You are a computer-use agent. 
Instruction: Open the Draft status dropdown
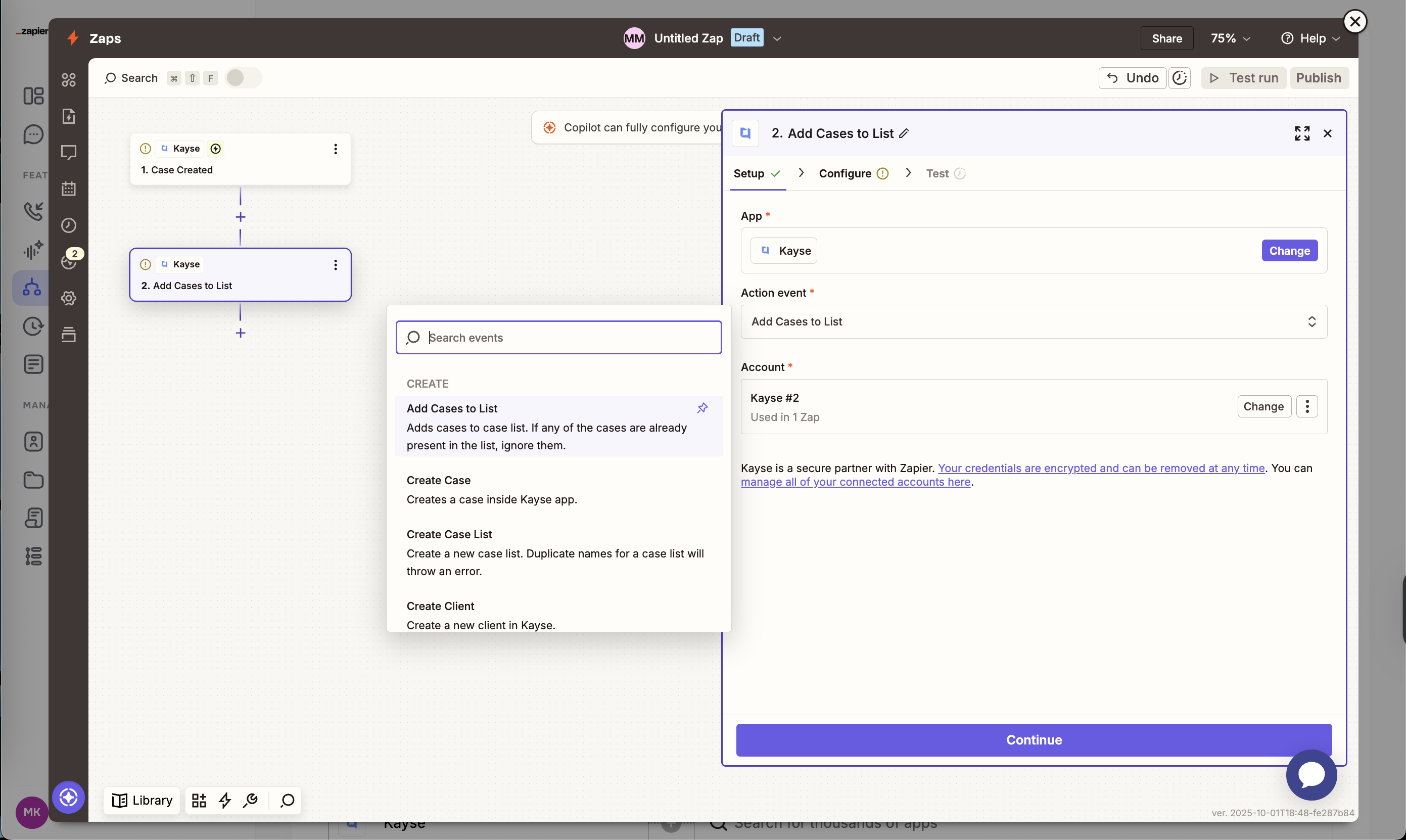(x=777, y=38)
